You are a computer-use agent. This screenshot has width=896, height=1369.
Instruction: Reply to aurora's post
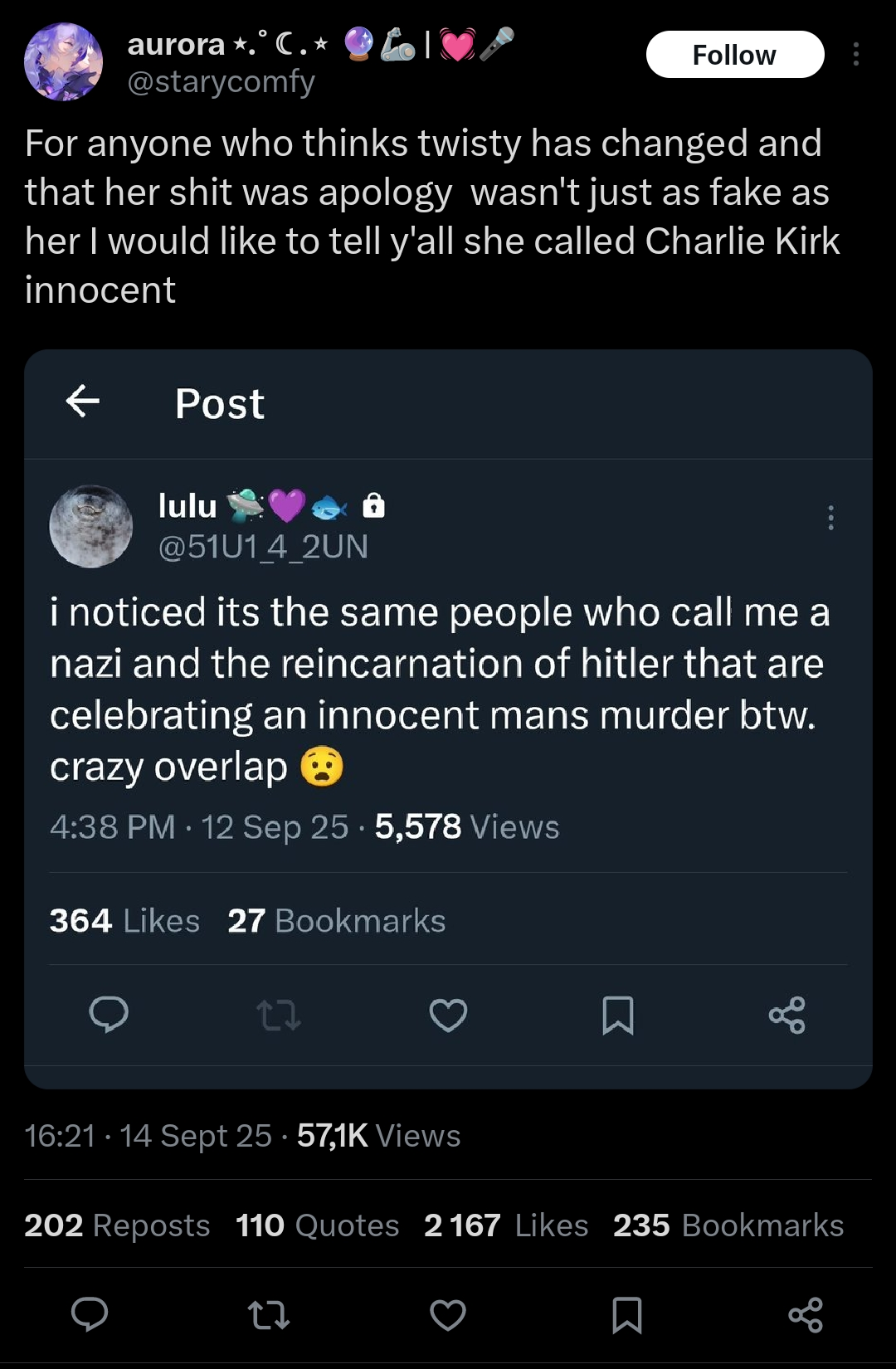(90, 1314)
